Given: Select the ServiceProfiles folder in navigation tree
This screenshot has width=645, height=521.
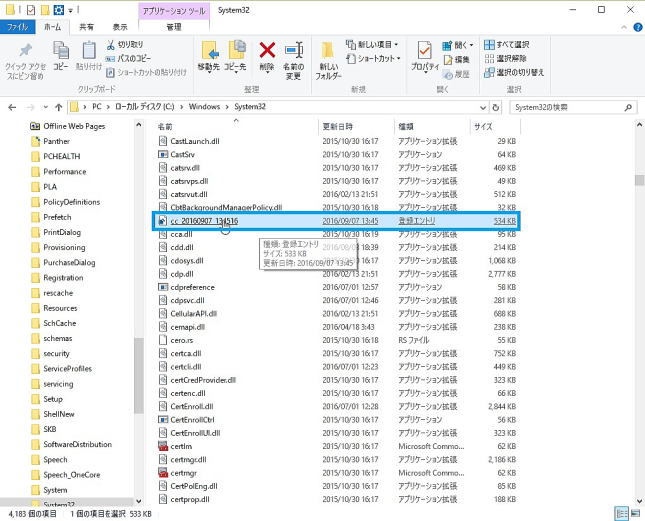Looking at the screenshot, I should (68, 369).
